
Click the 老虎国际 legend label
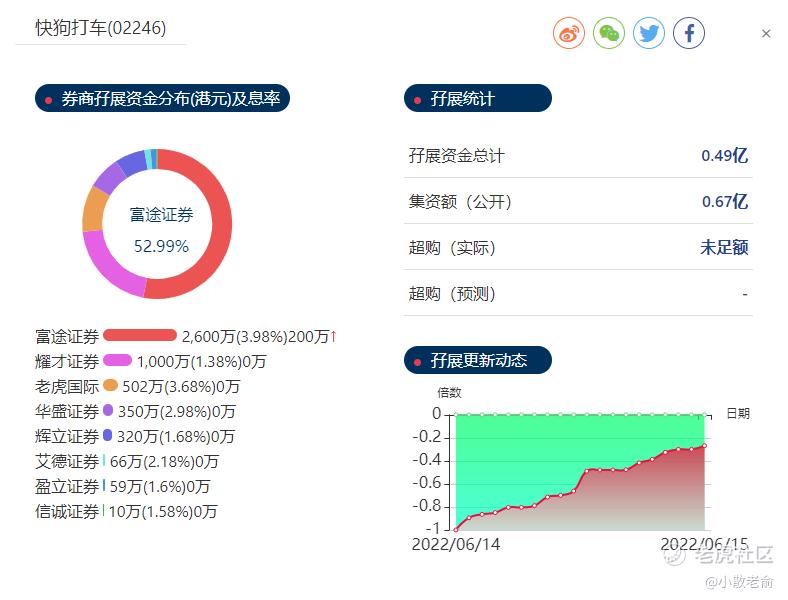coord(67,386)
